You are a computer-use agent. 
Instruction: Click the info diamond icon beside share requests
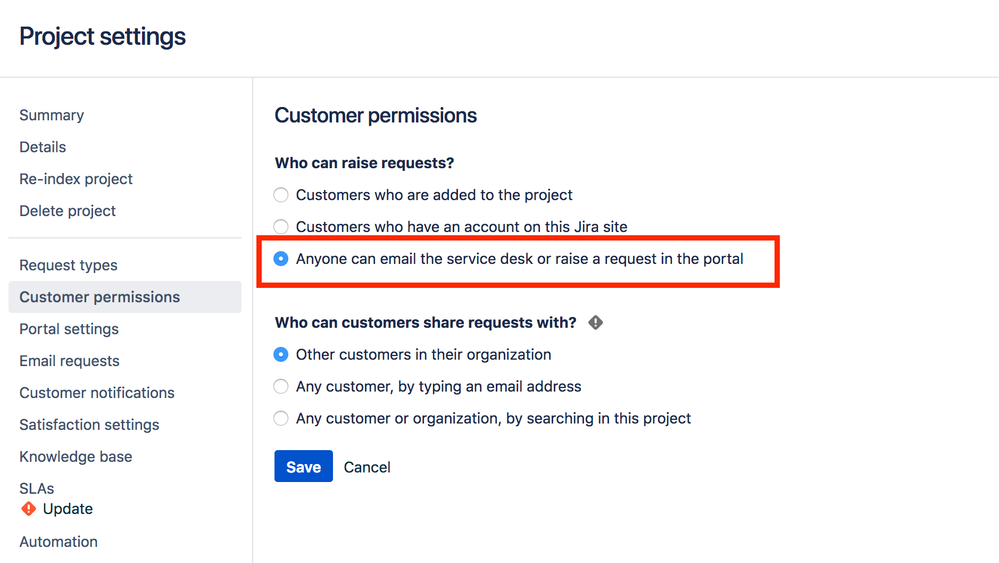pos(595,323)
